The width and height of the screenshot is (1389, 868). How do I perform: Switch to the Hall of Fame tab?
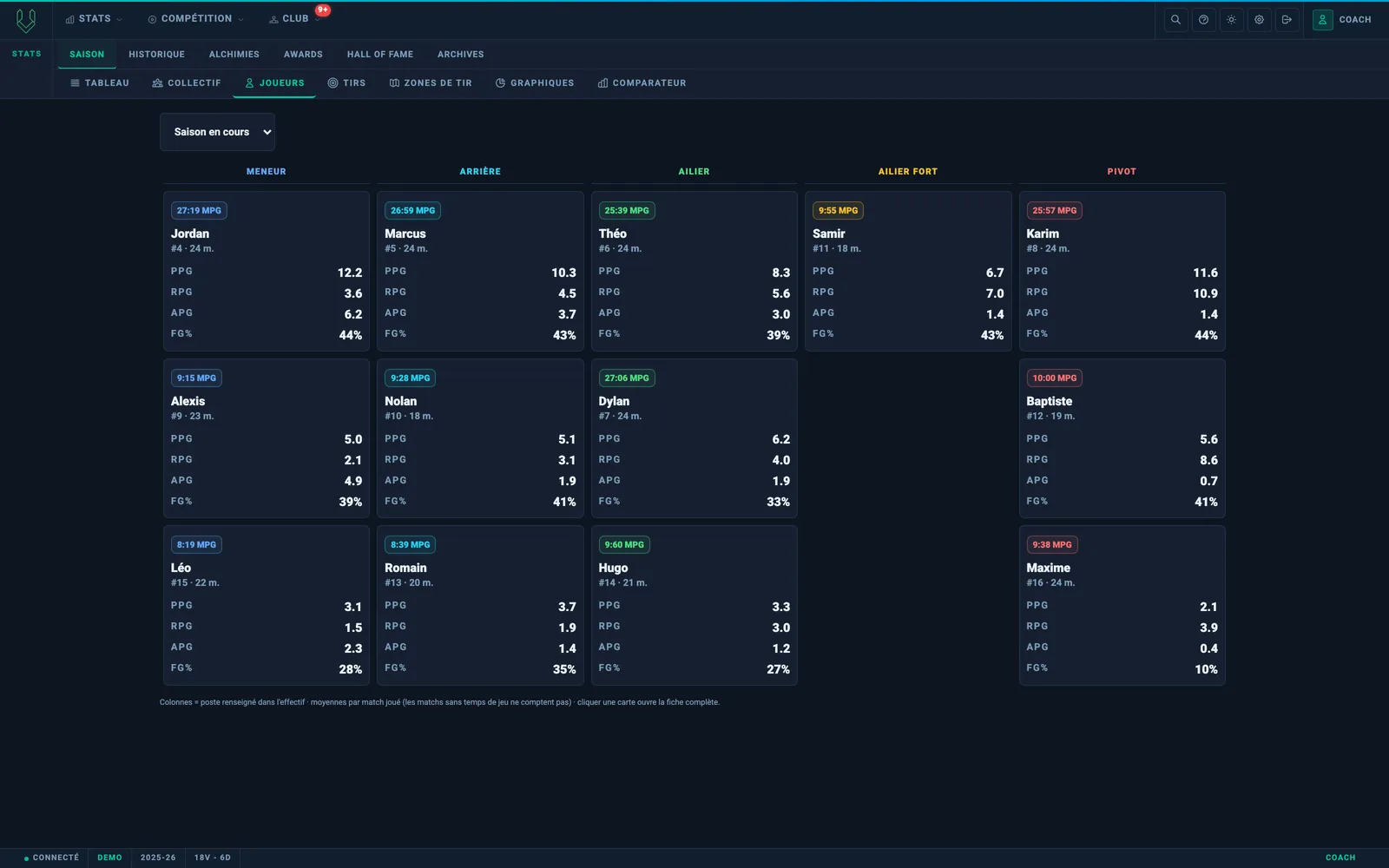[x=380, y=54]
